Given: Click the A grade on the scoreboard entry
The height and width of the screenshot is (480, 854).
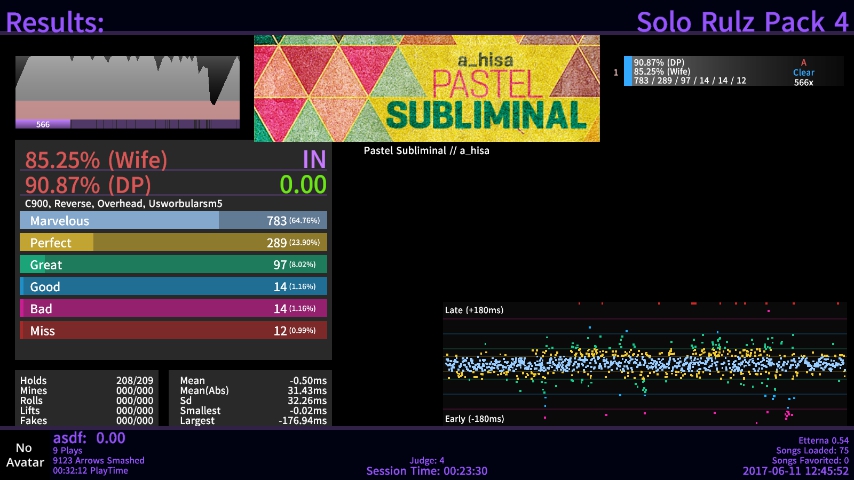Looking at the screenshot, I should click(x=803, y=62).
